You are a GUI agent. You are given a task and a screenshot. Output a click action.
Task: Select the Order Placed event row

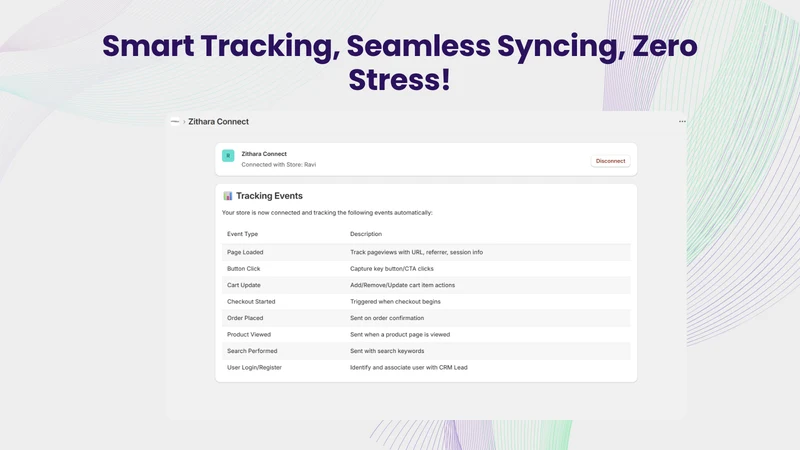426,318
